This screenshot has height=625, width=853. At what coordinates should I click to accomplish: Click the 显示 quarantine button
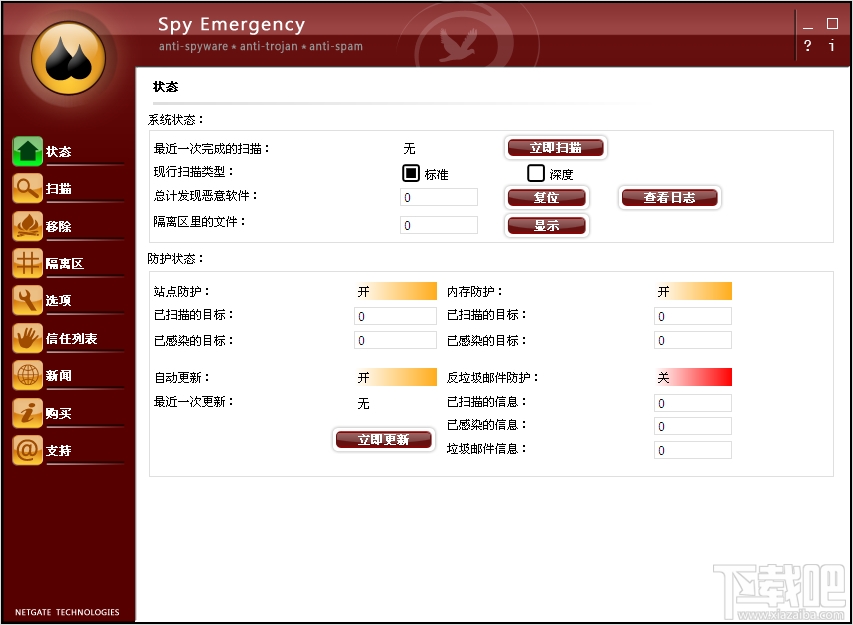point(547,225)
